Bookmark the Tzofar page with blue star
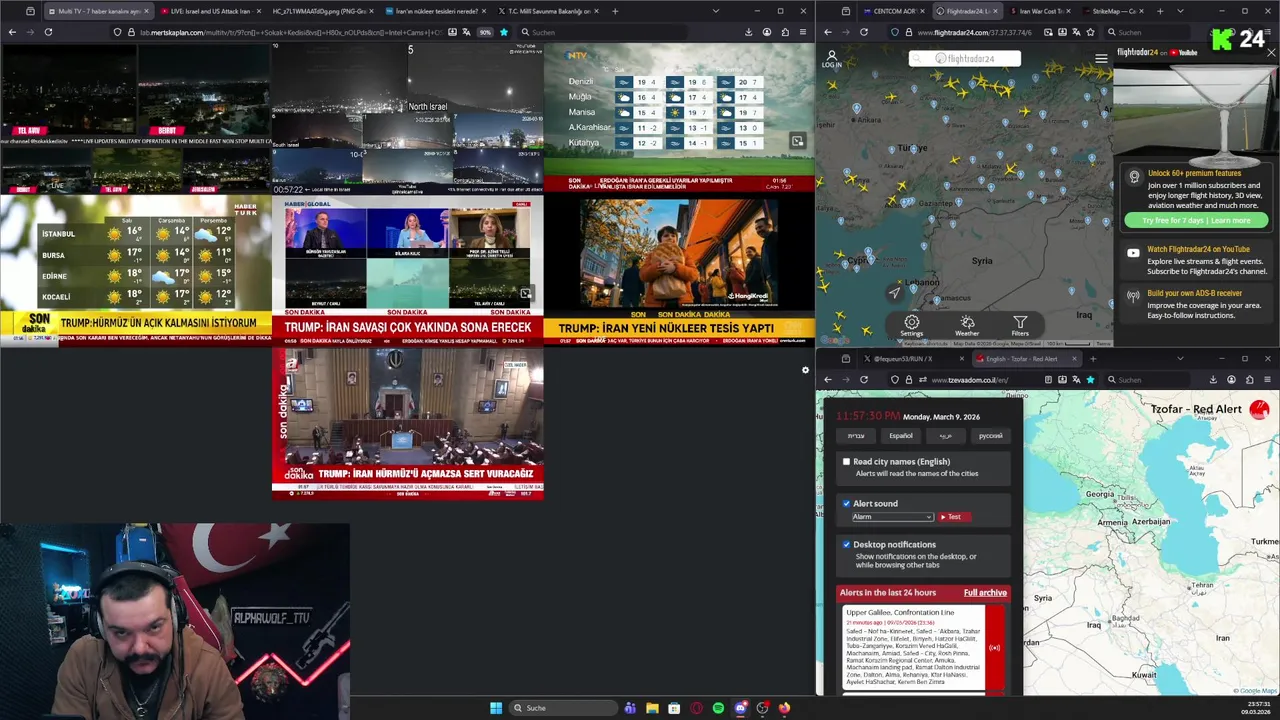This screenshot has height=720, width=1280. coord(1090,380)
